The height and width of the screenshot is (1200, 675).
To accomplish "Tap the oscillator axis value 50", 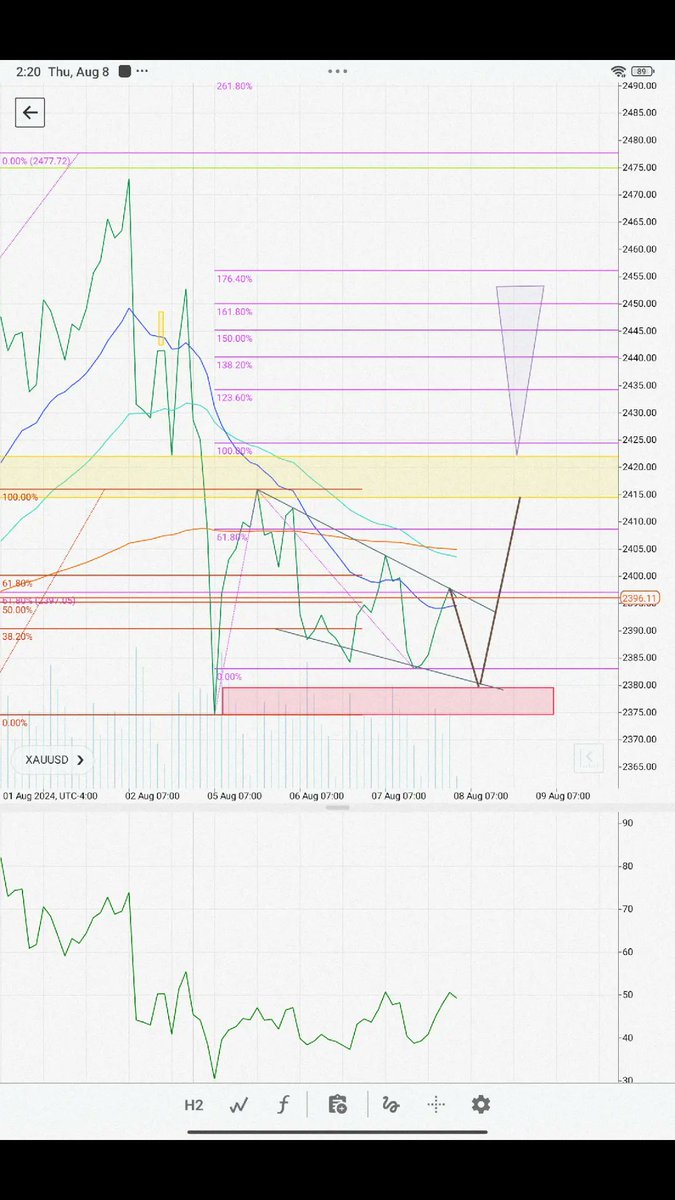I will pyautogui.click(x=628, y=995).
